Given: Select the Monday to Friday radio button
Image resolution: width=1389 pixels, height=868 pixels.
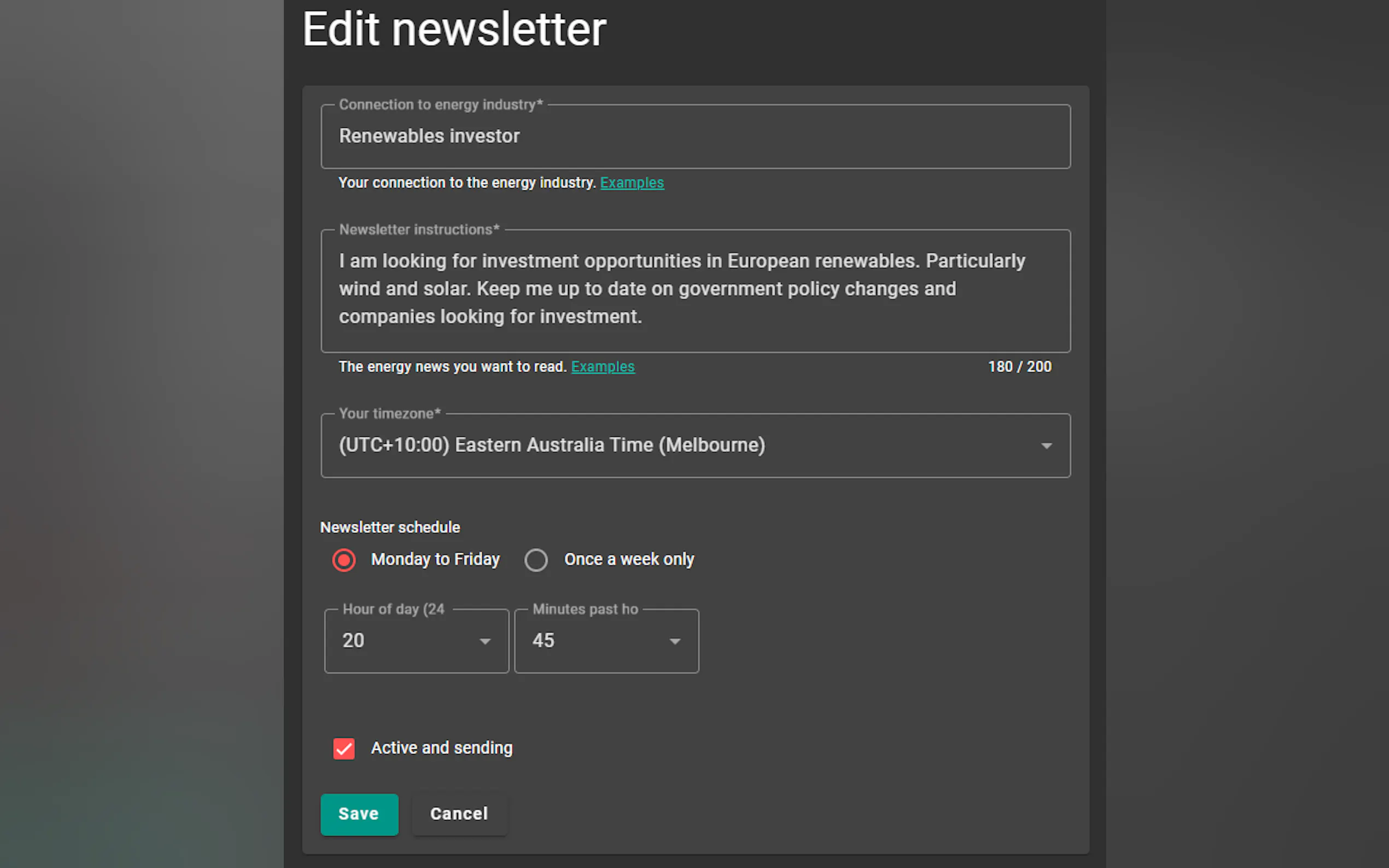Looking at the screenshot, I should [x=344, y=560].
